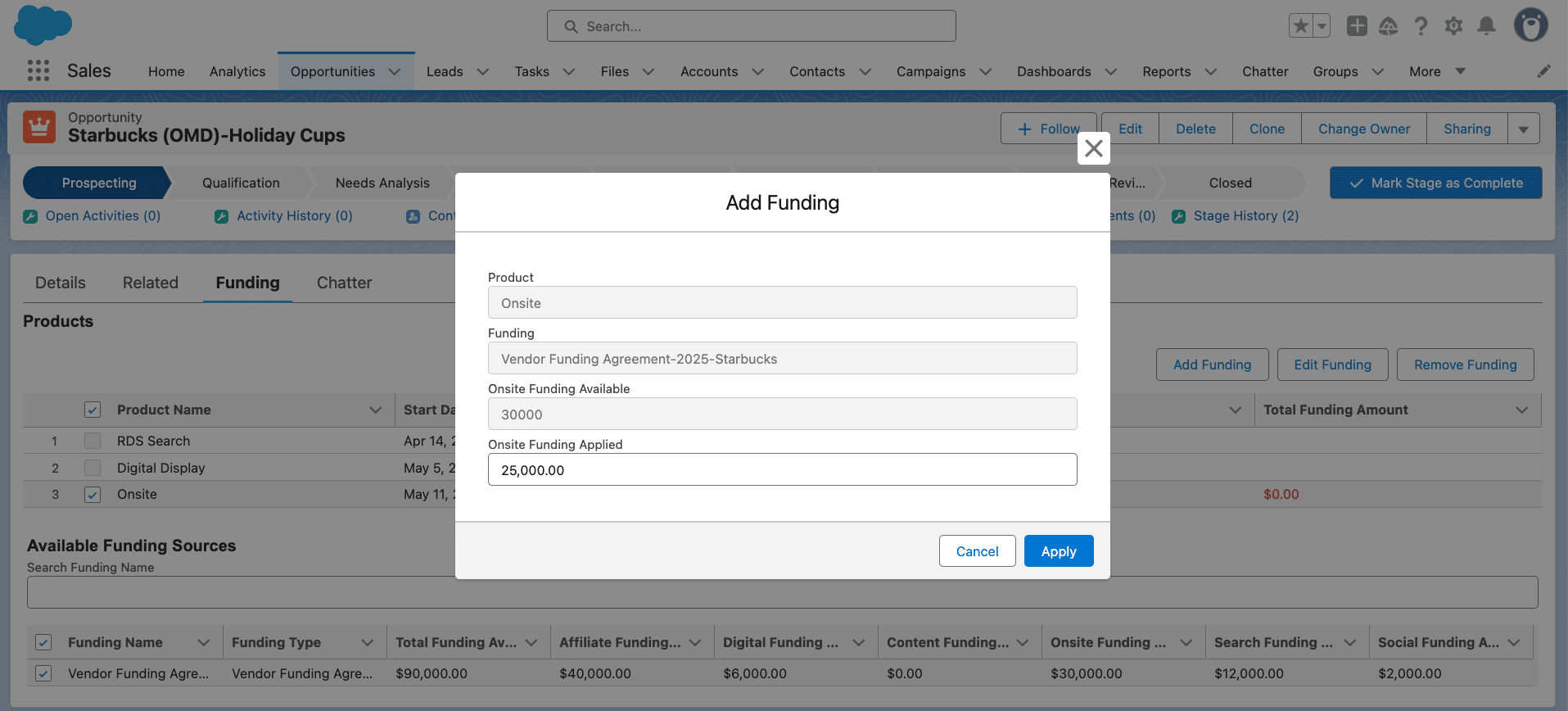The height and width of the screenshot is (711, 1568).
Task: Expand the Accounts nav dropdown chevron
Action: 758,71
